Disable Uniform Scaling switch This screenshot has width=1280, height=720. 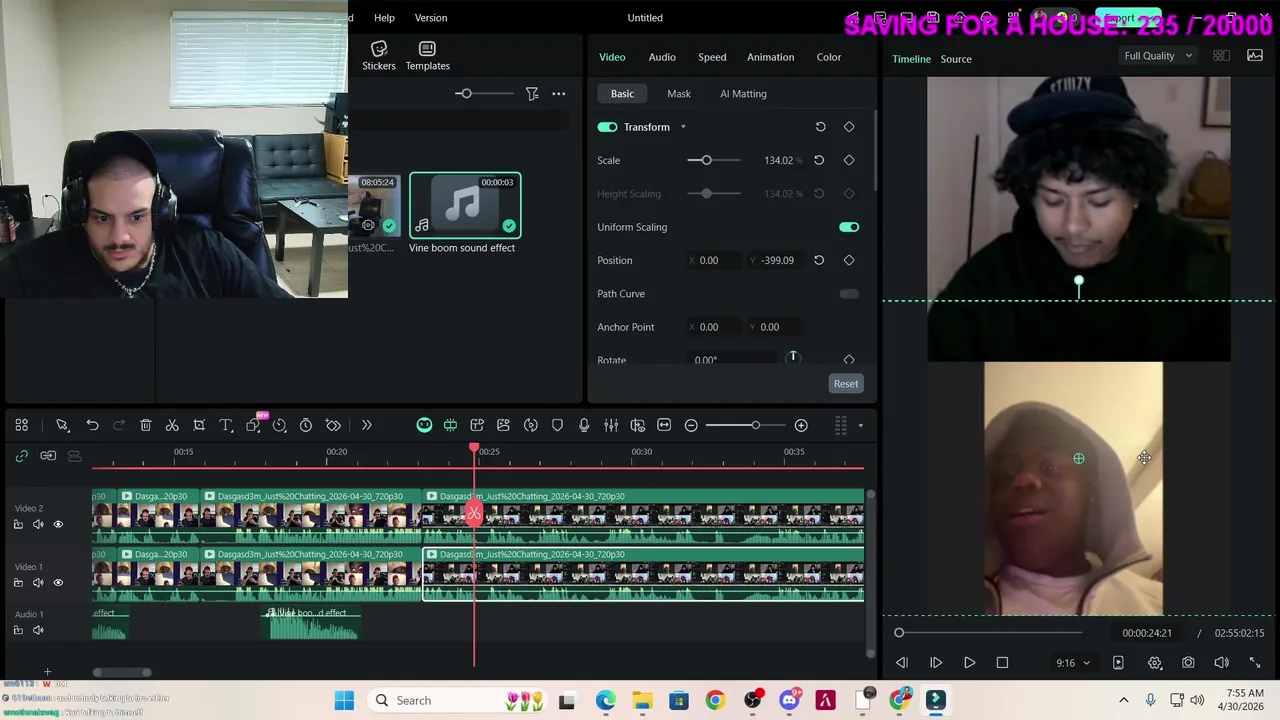[x=849, y=227]
